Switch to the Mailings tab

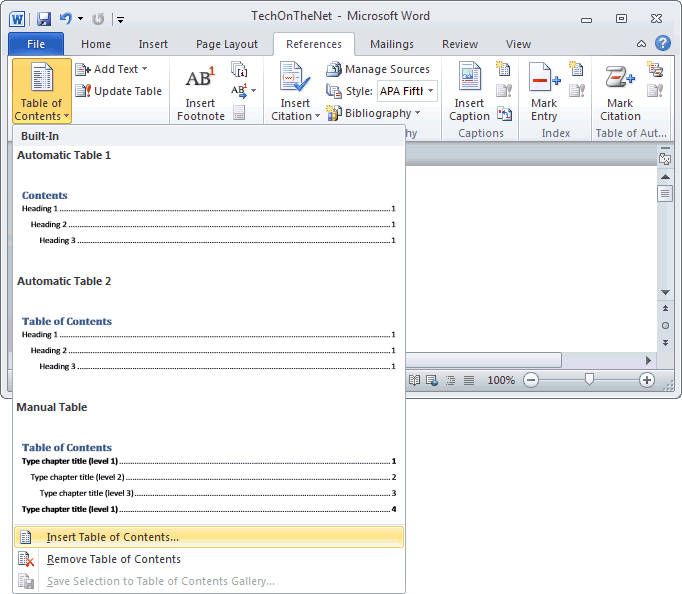392,44
